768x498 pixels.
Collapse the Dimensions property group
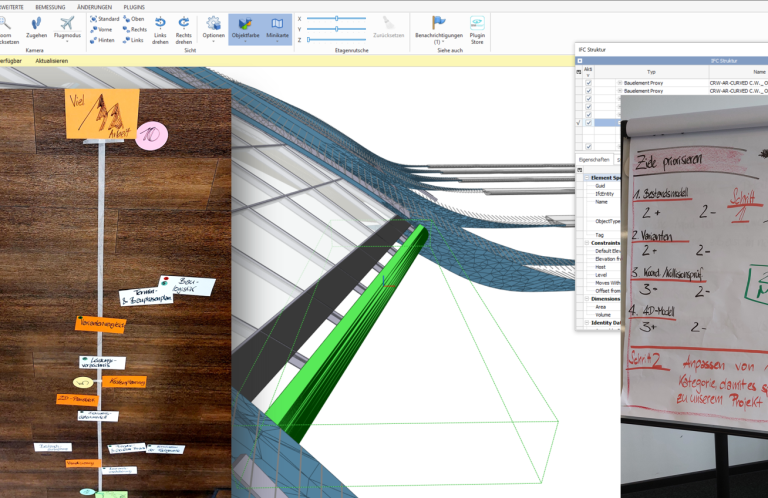point(587,299)
